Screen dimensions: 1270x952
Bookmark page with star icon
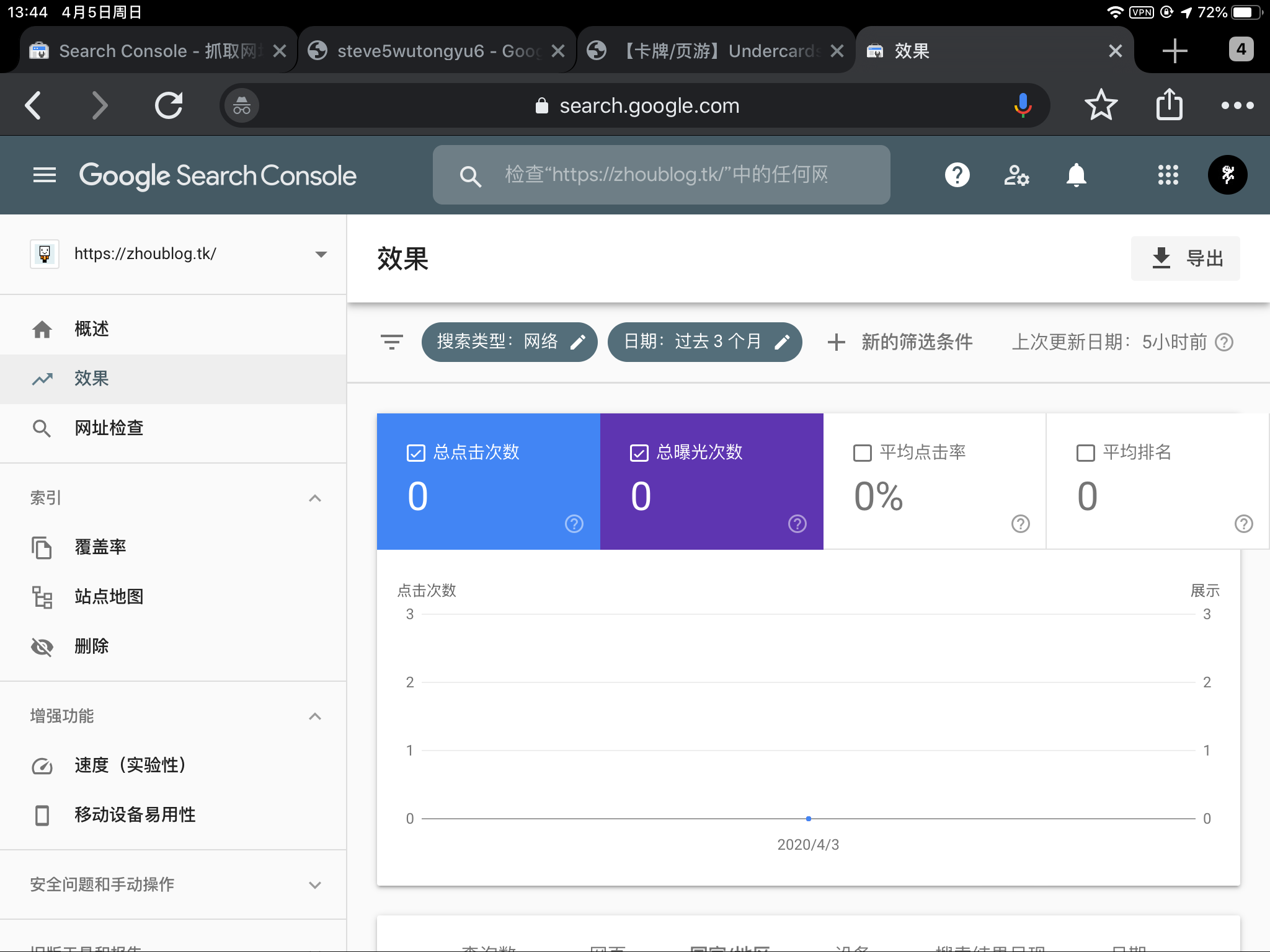pos(1101,105)
